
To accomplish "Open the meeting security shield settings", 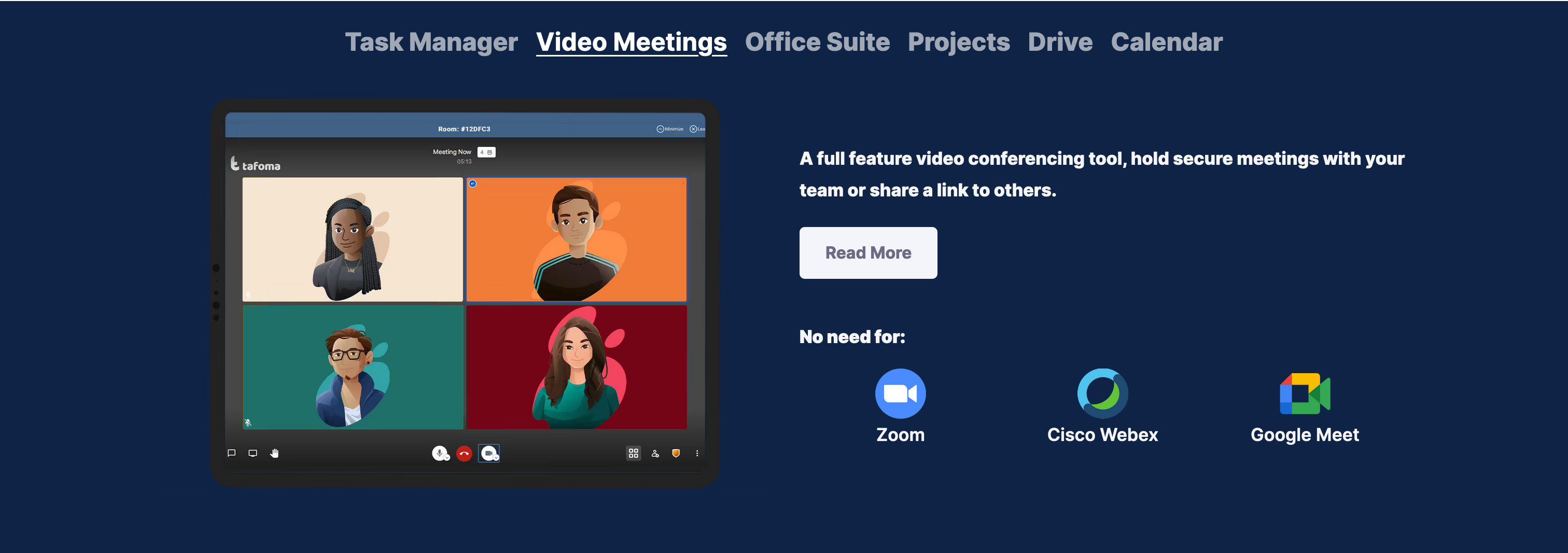I will point(676,453).
